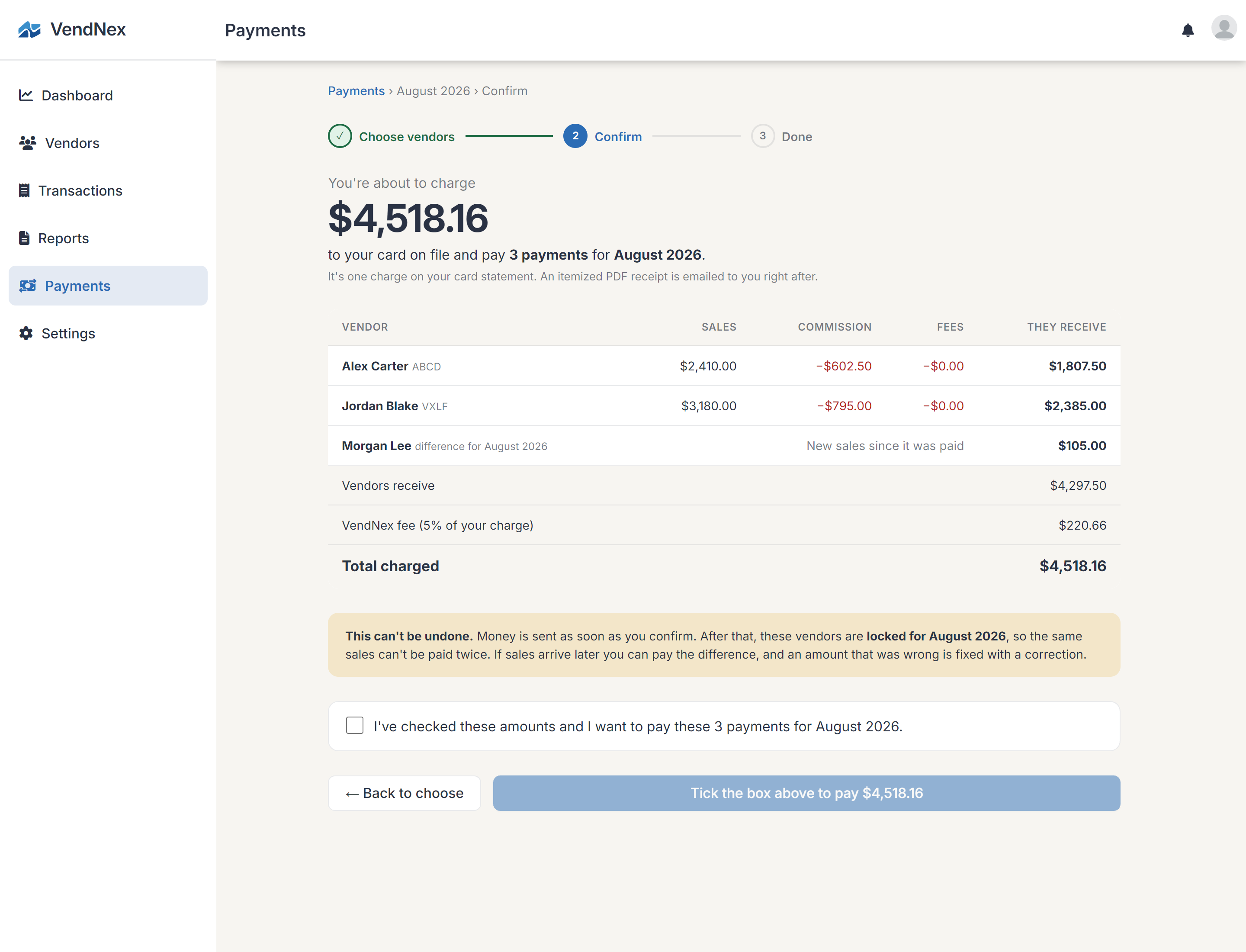The image size is (1246, 952).
Task: Select the Alex Carter vendor name
Action: click(375, 366)
